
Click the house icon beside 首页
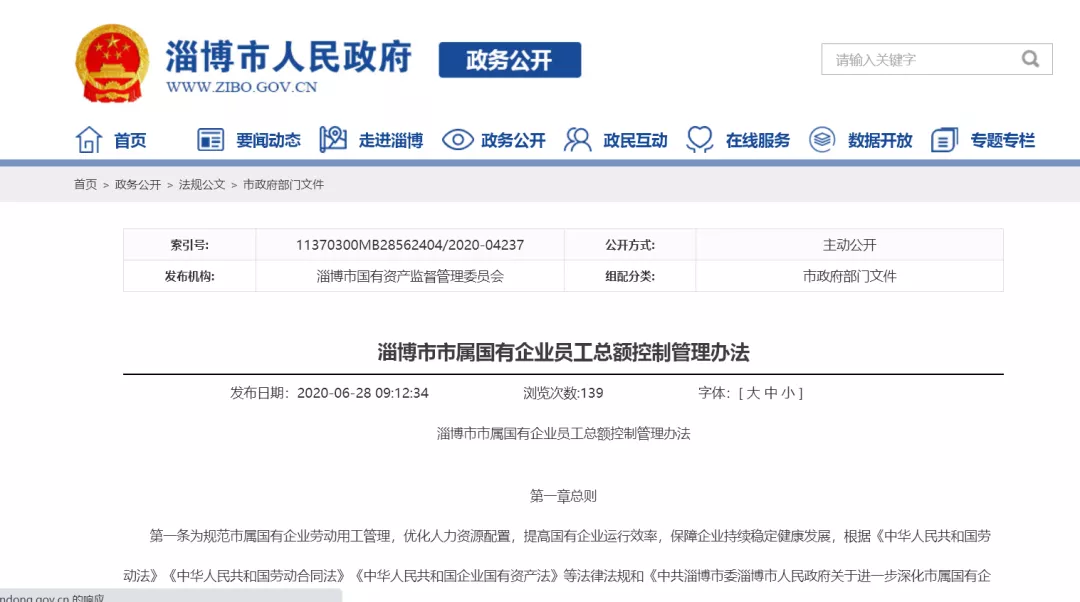89,140
